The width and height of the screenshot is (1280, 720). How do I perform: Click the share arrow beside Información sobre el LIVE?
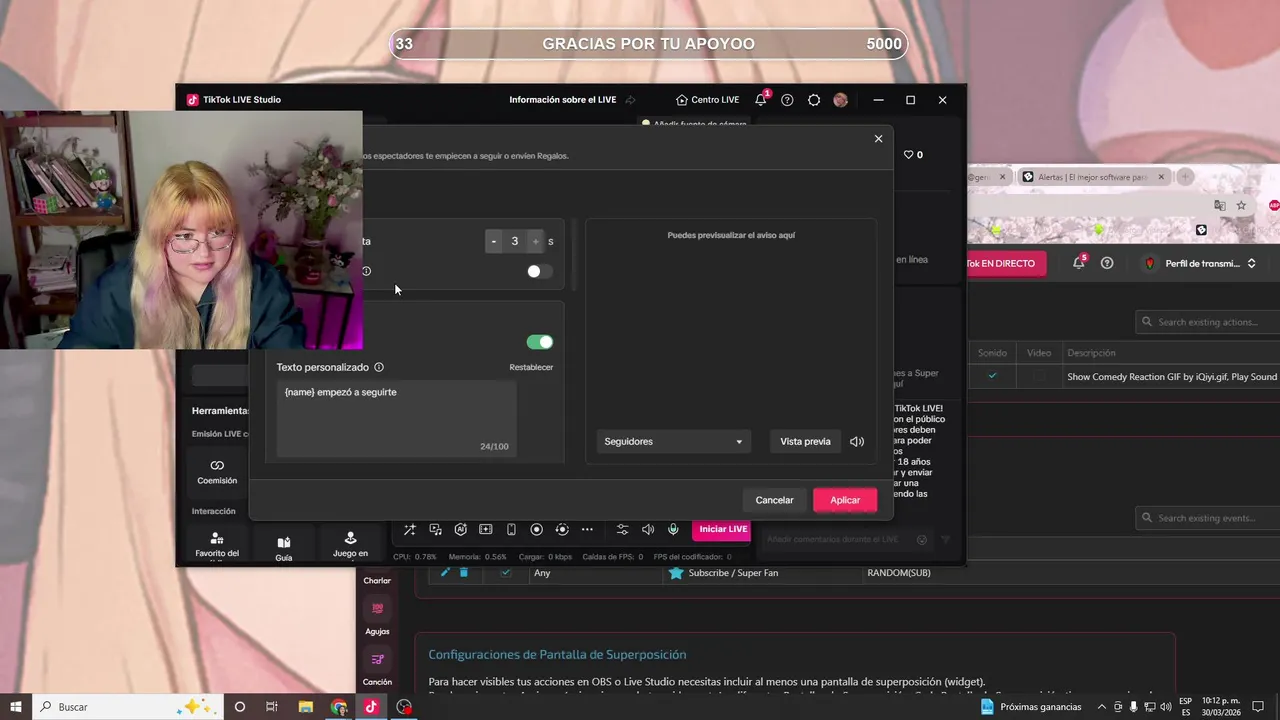tap(630, 100)
